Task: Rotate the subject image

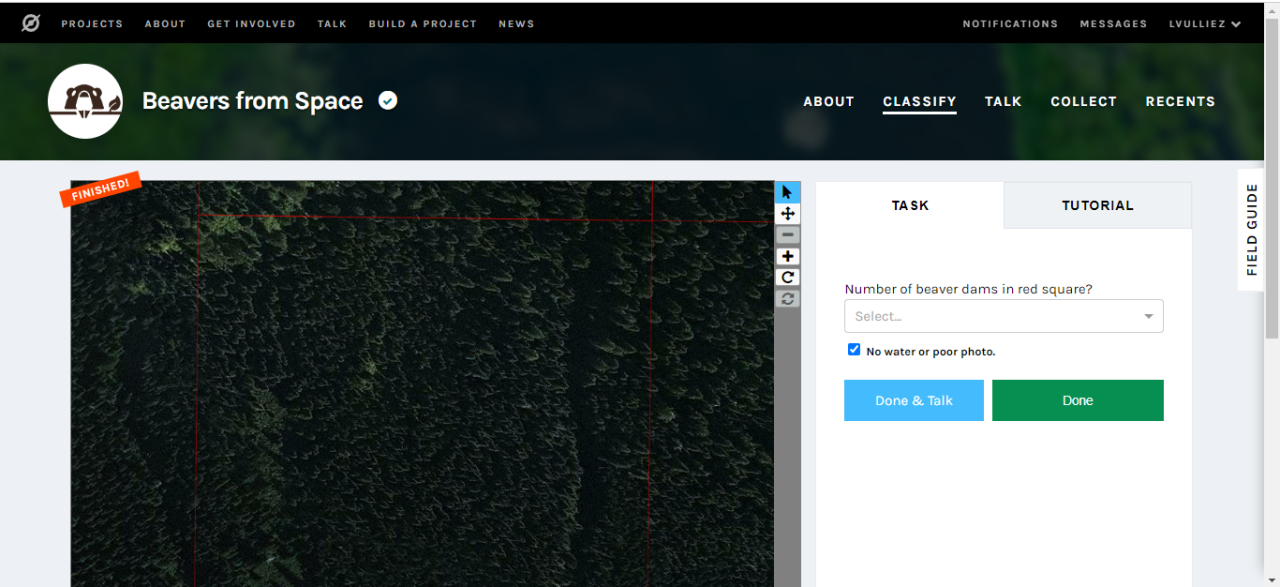Action: coord(788,277)
